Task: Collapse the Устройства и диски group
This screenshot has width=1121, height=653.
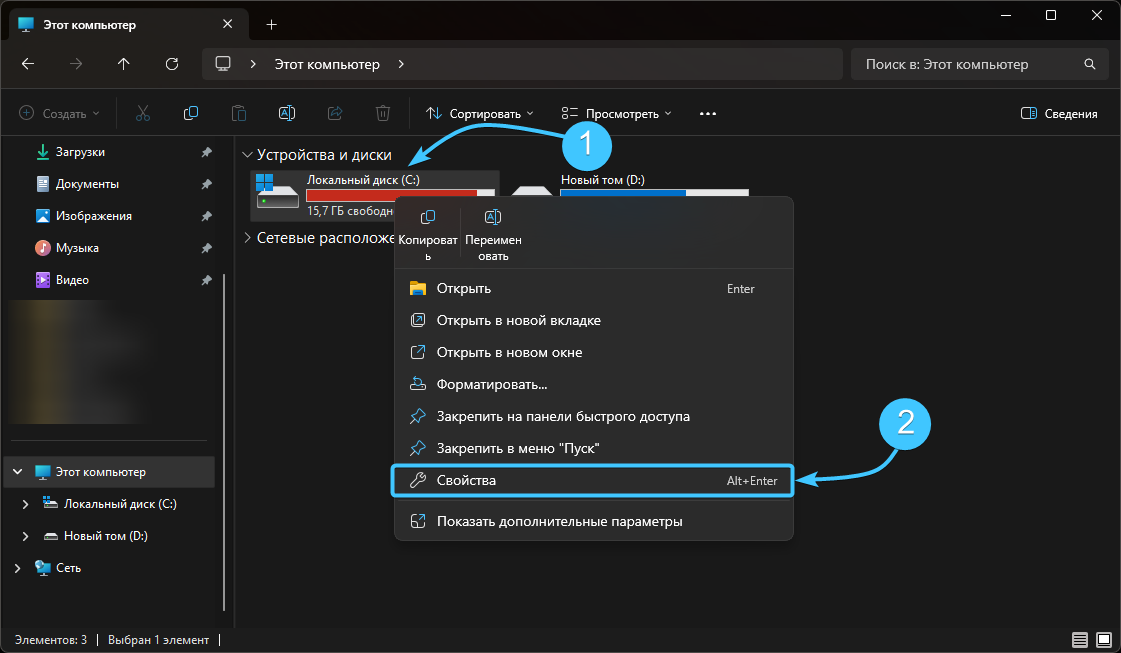Action: pos(247,155)
